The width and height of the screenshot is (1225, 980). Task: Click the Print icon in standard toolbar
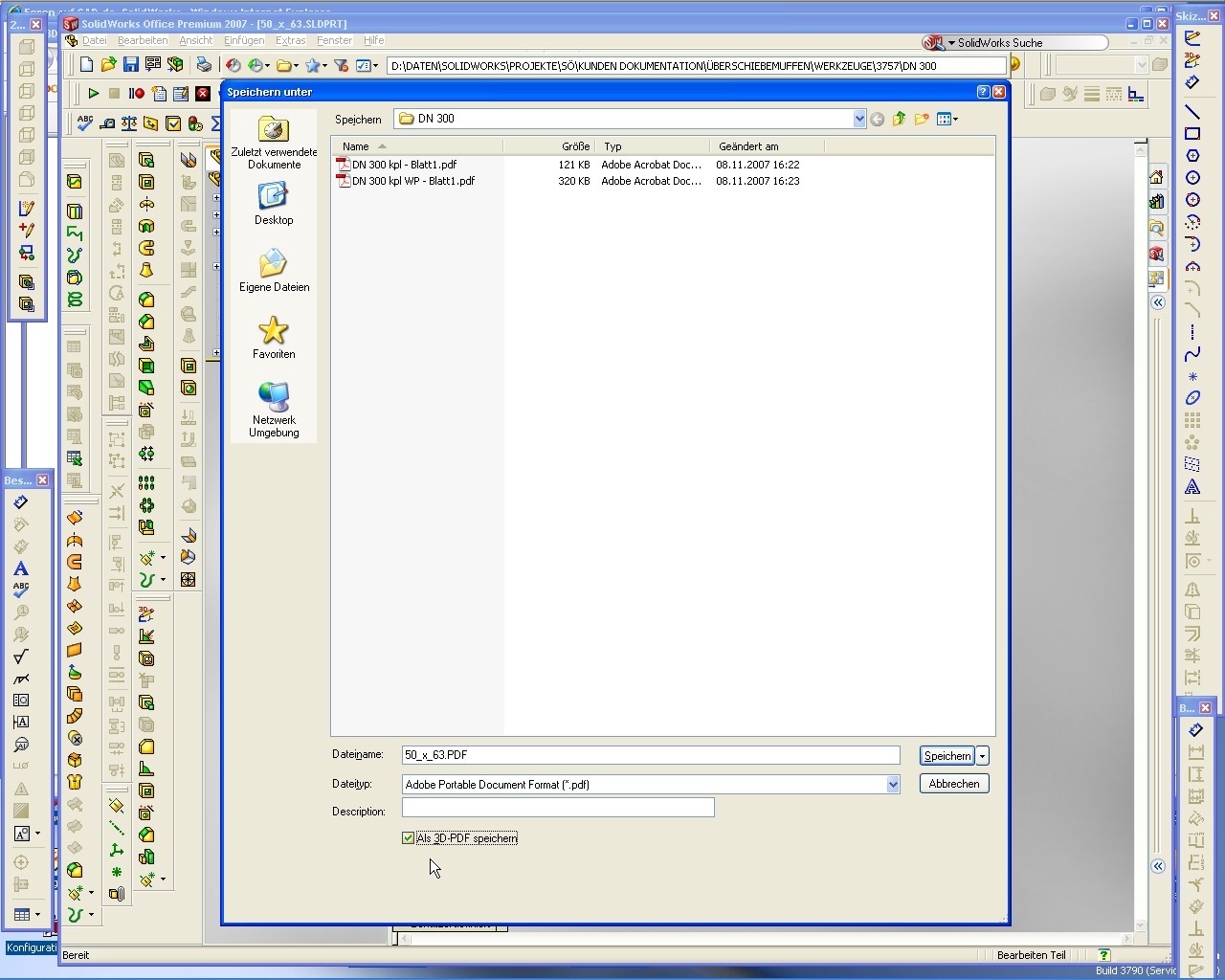point(204,65)
